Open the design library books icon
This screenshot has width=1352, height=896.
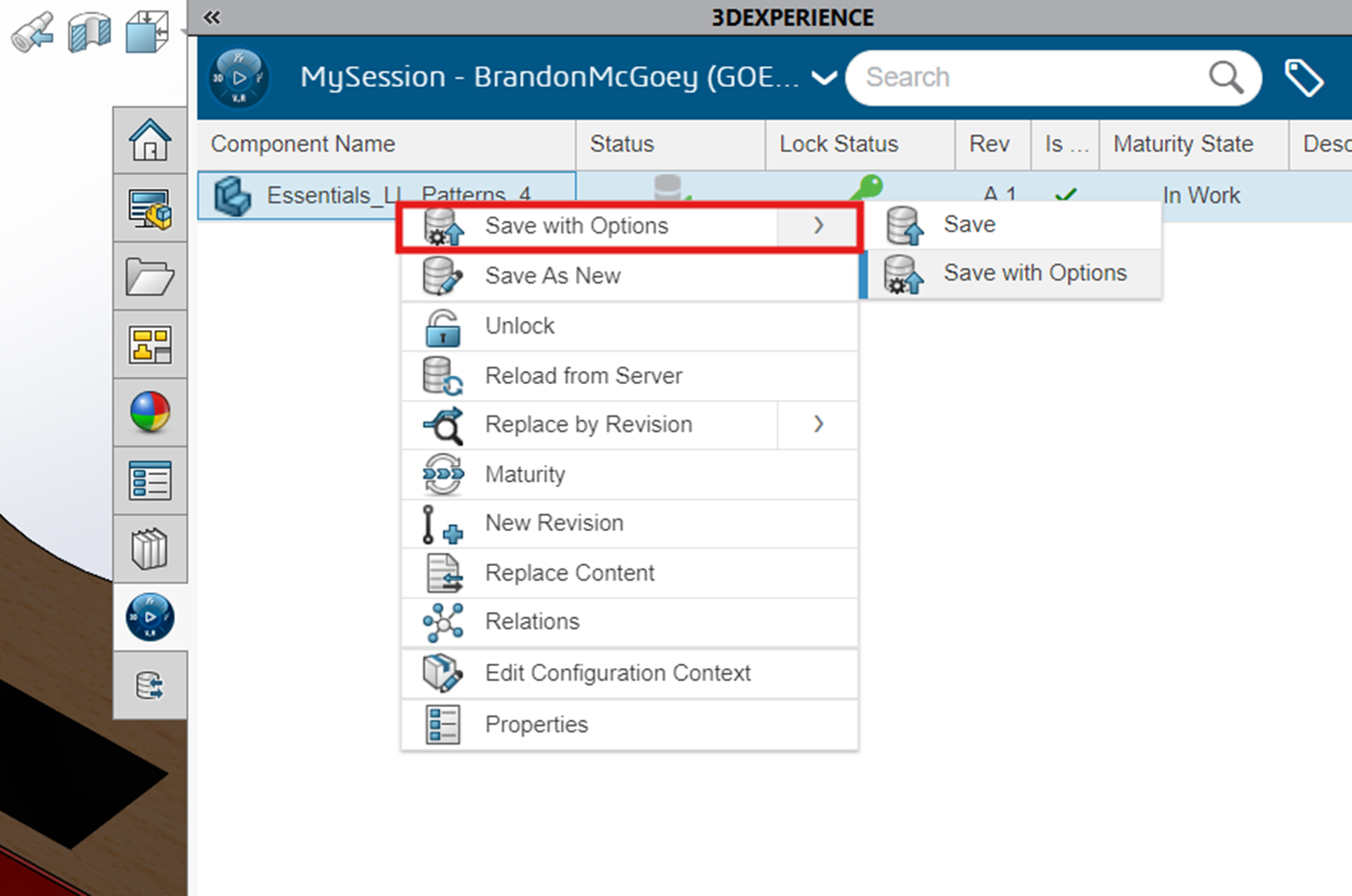150,549
